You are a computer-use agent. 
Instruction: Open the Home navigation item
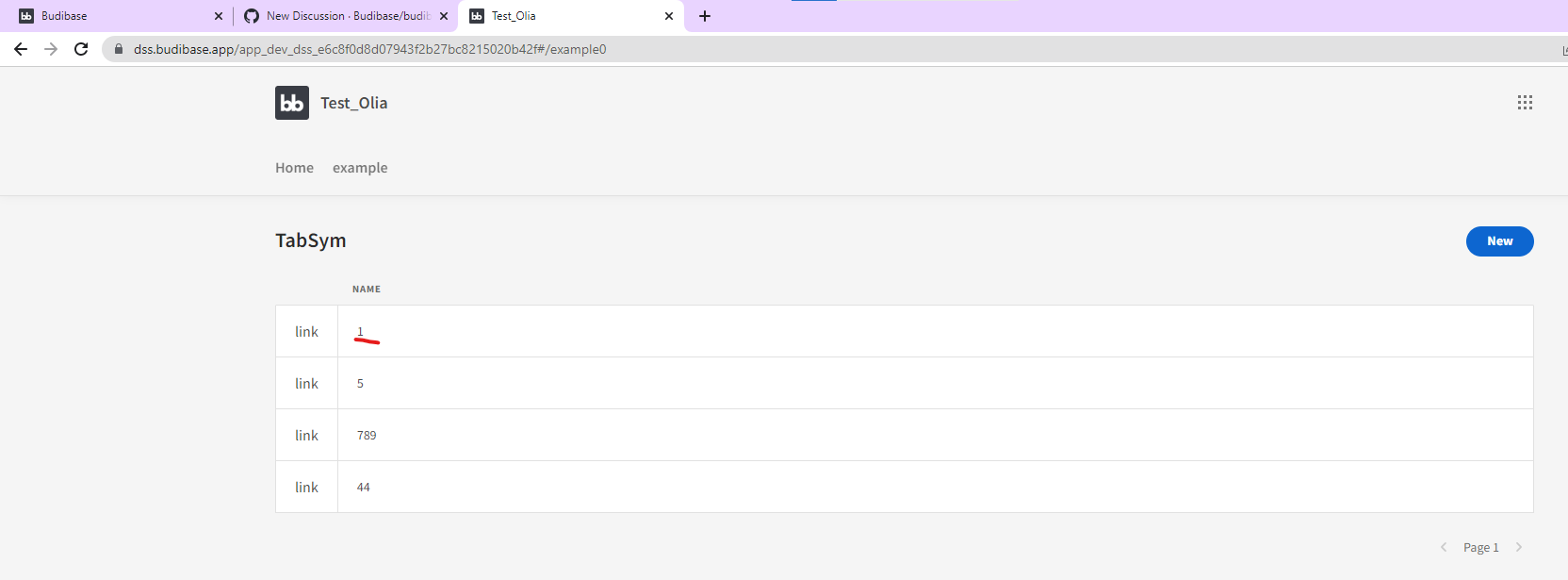coord(294,168)
